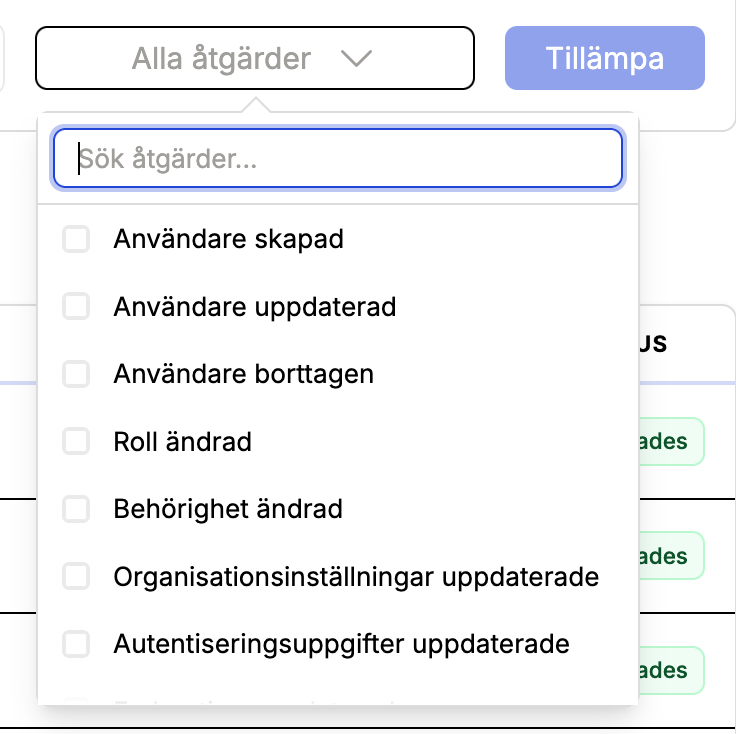Select the Behörighet ändrad checkbox
736x734 pixels.
click(76, 509)
